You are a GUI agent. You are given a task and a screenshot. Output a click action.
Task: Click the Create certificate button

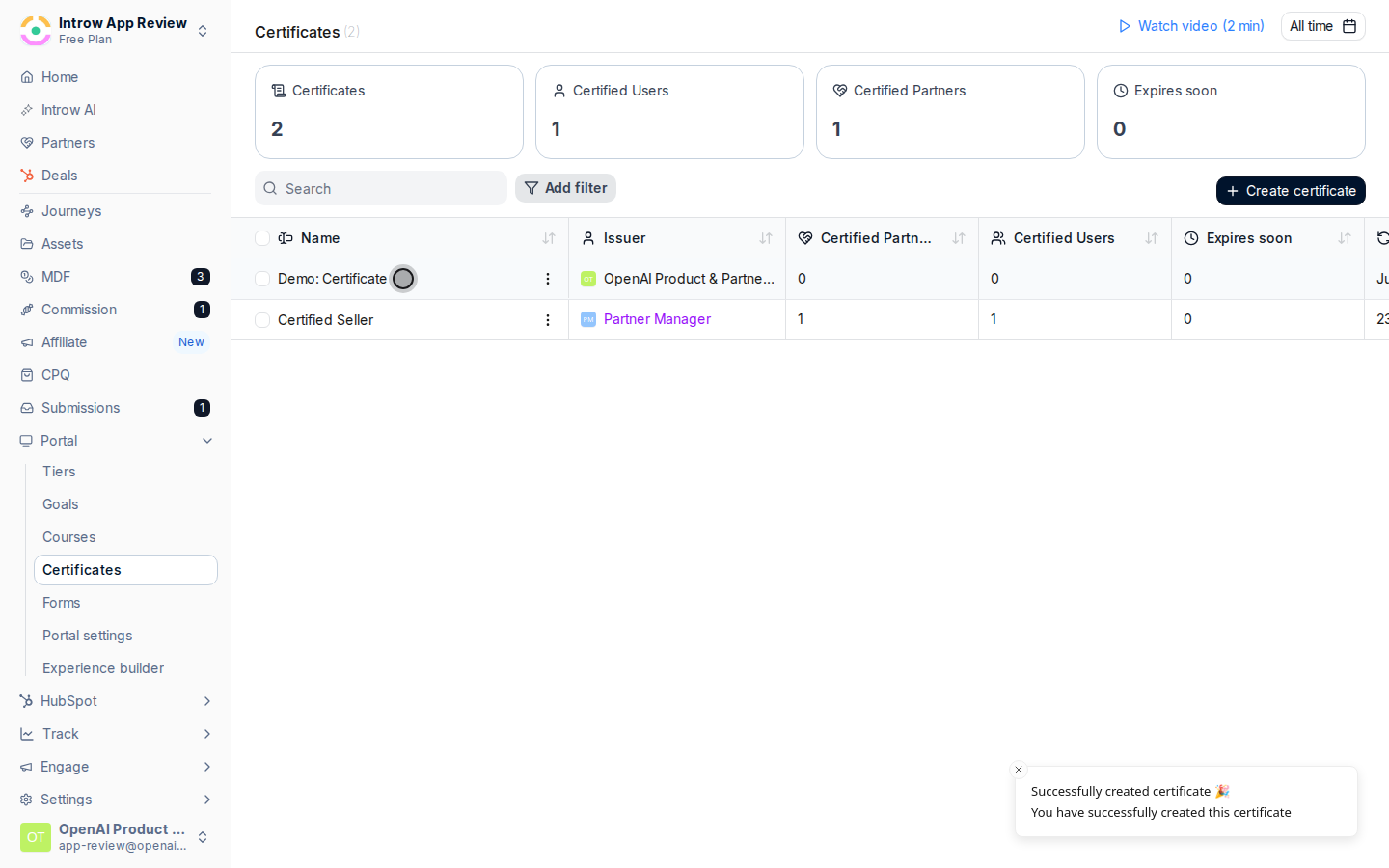point(1291,191)
